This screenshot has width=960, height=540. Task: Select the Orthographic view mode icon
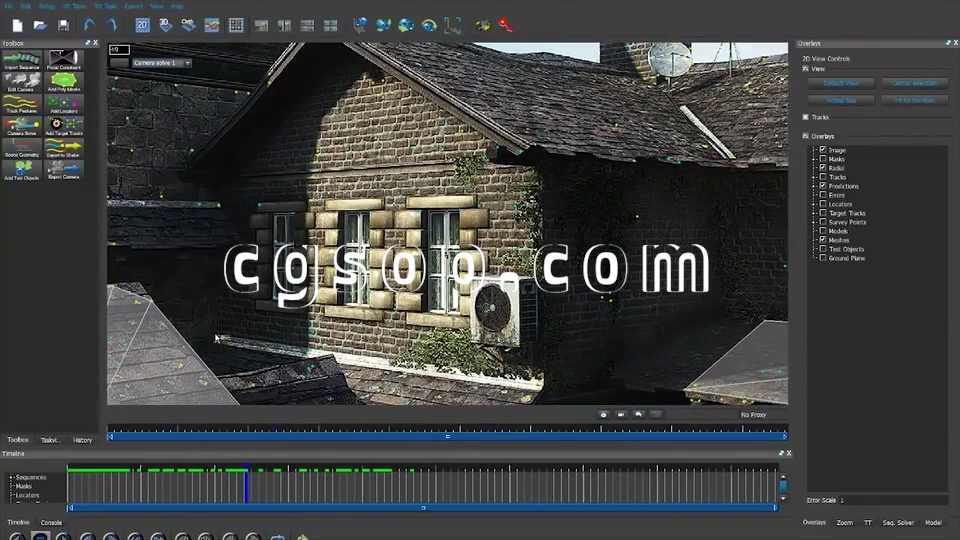tap(189, 25)
